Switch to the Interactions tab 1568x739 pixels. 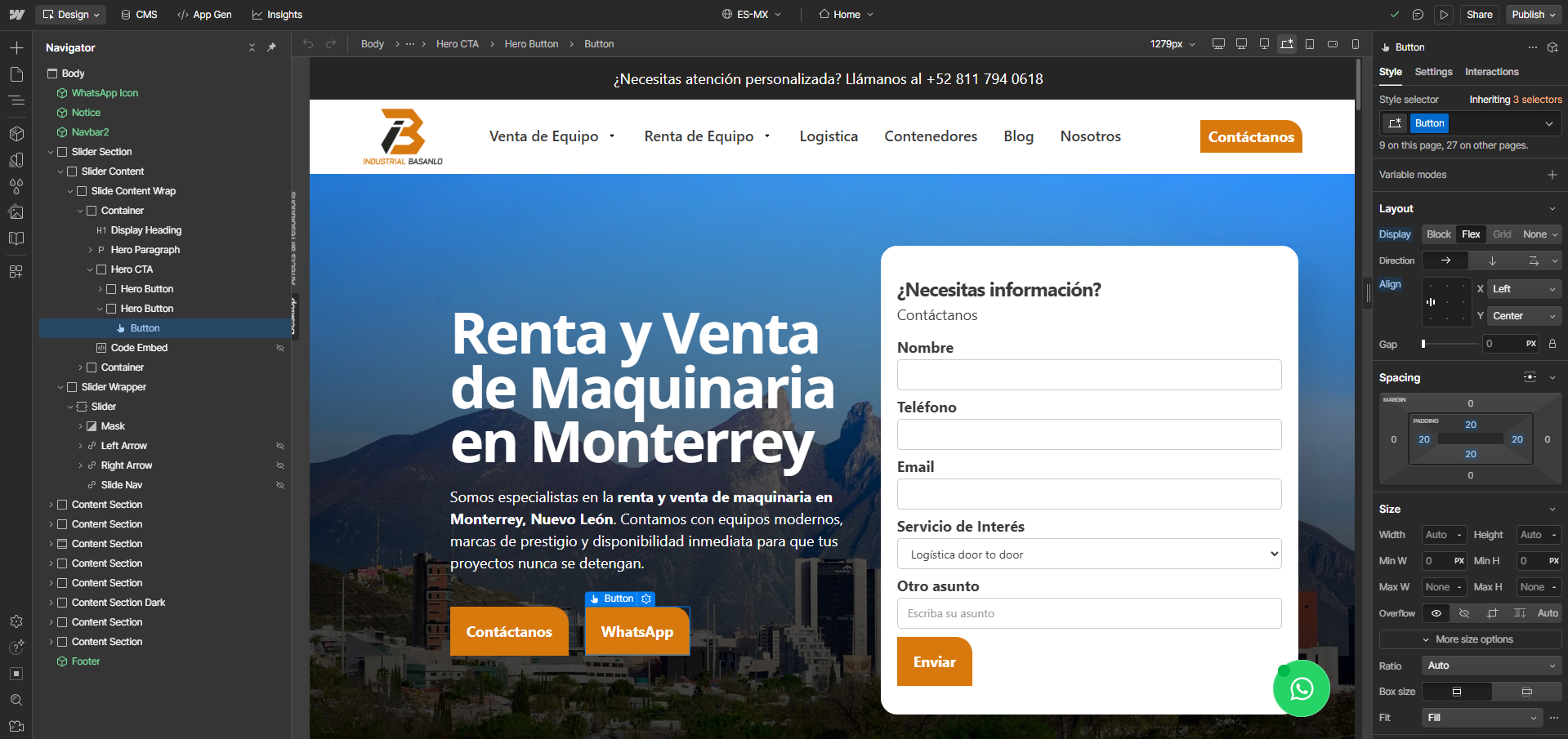coord(1491,72)
